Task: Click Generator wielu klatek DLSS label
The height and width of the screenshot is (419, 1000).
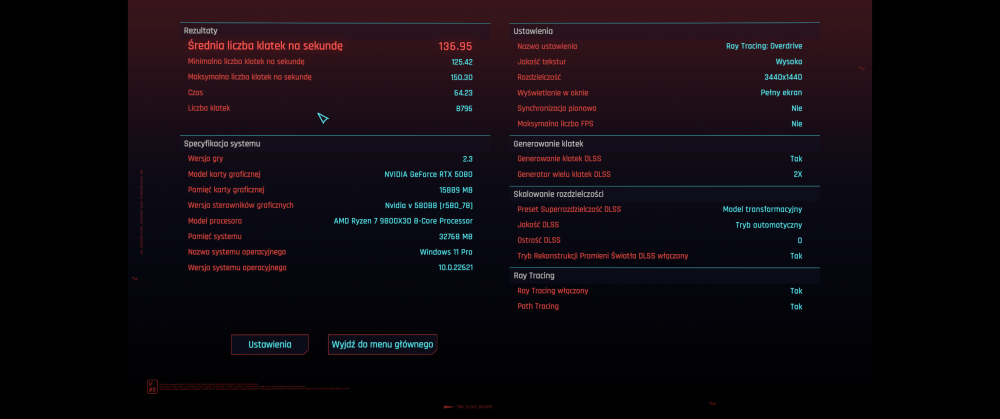Action: (x=564, y=175)
